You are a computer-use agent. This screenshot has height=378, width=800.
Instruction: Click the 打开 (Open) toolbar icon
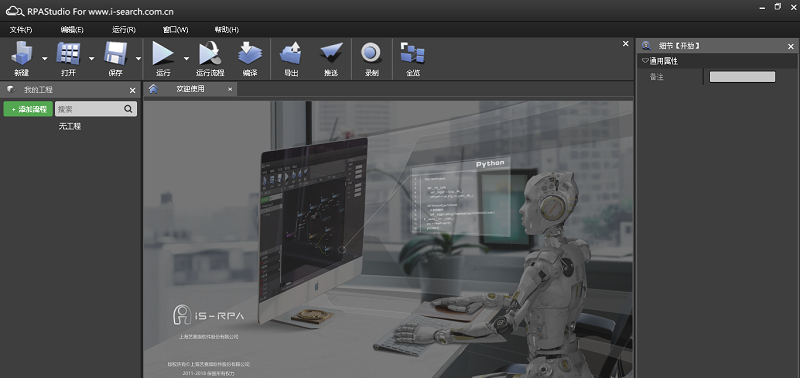pyautogui.click(x=68, y=53)
